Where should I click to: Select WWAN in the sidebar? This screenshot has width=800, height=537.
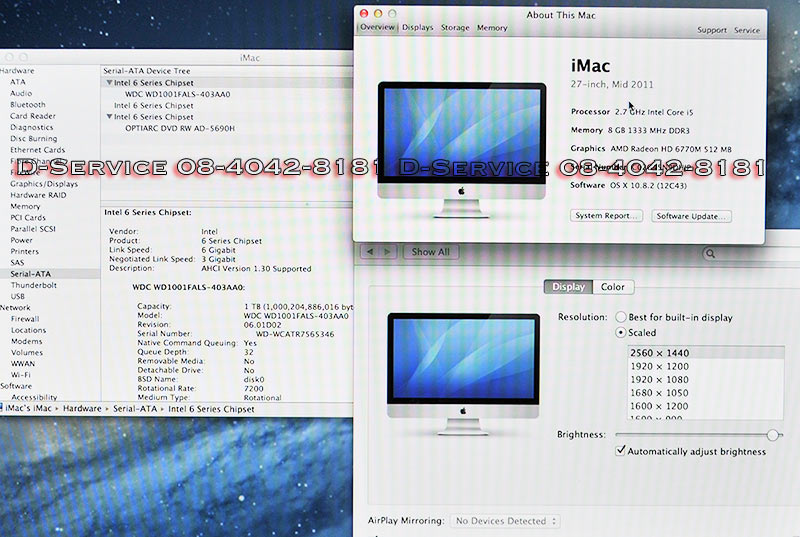pyautogui.click(x=23, y=364)
